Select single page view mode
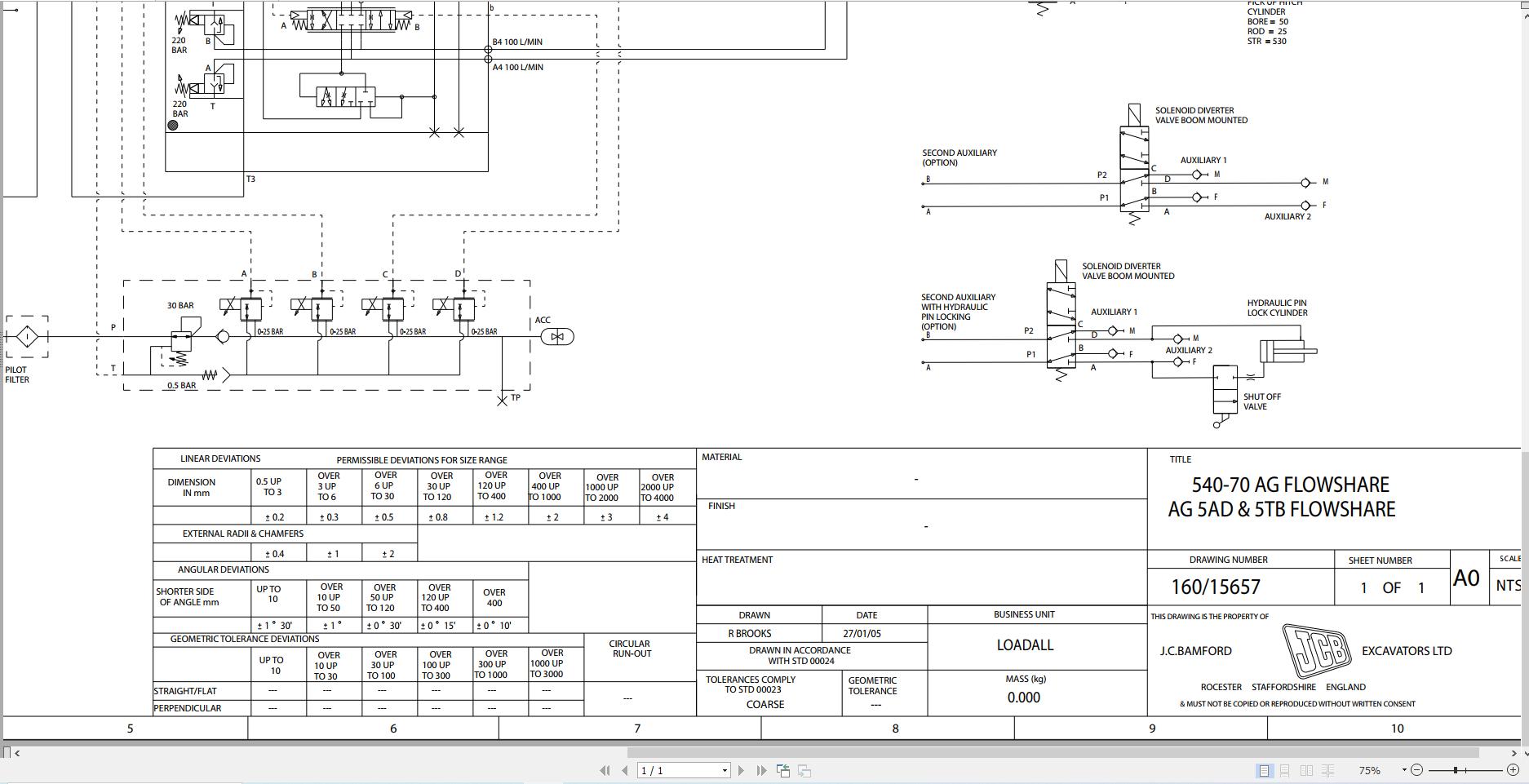The width and height of the screenshot is (1529, 784). [x=1264, y=770]
